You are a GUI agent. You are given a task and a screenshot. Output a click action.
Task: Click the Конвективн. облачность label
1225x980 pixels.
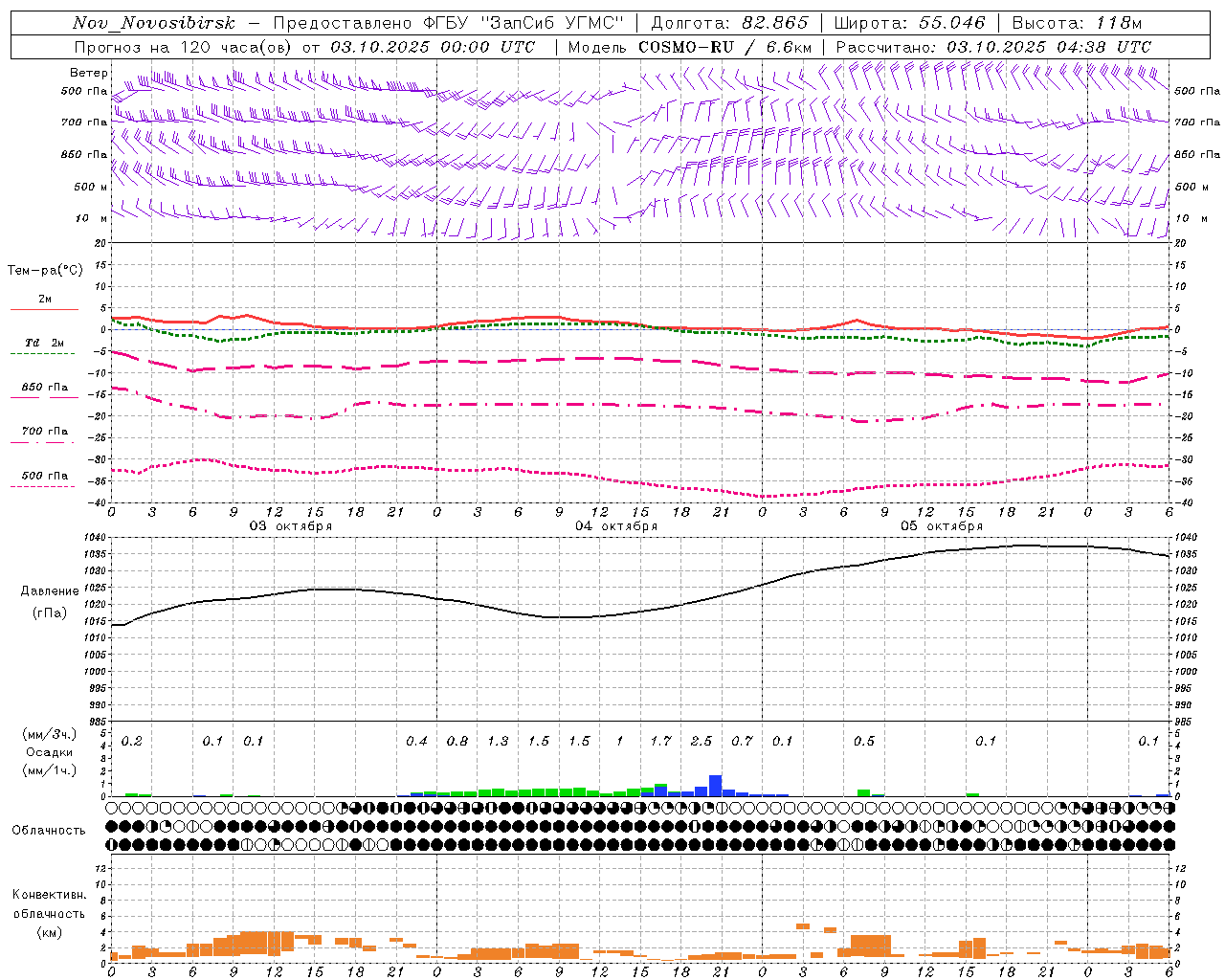click(x=49, y=904)
